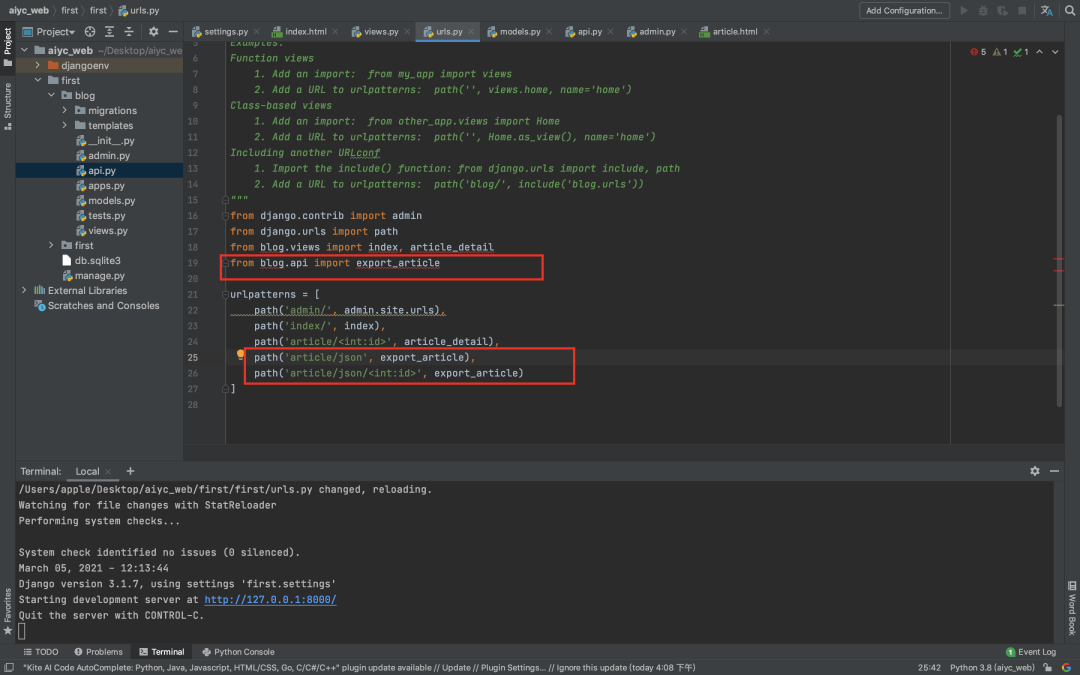Switch to the models.py editor tab
Image resolution: width=1080 pixels, height=675 pixels.
click(x=520, y=32)
